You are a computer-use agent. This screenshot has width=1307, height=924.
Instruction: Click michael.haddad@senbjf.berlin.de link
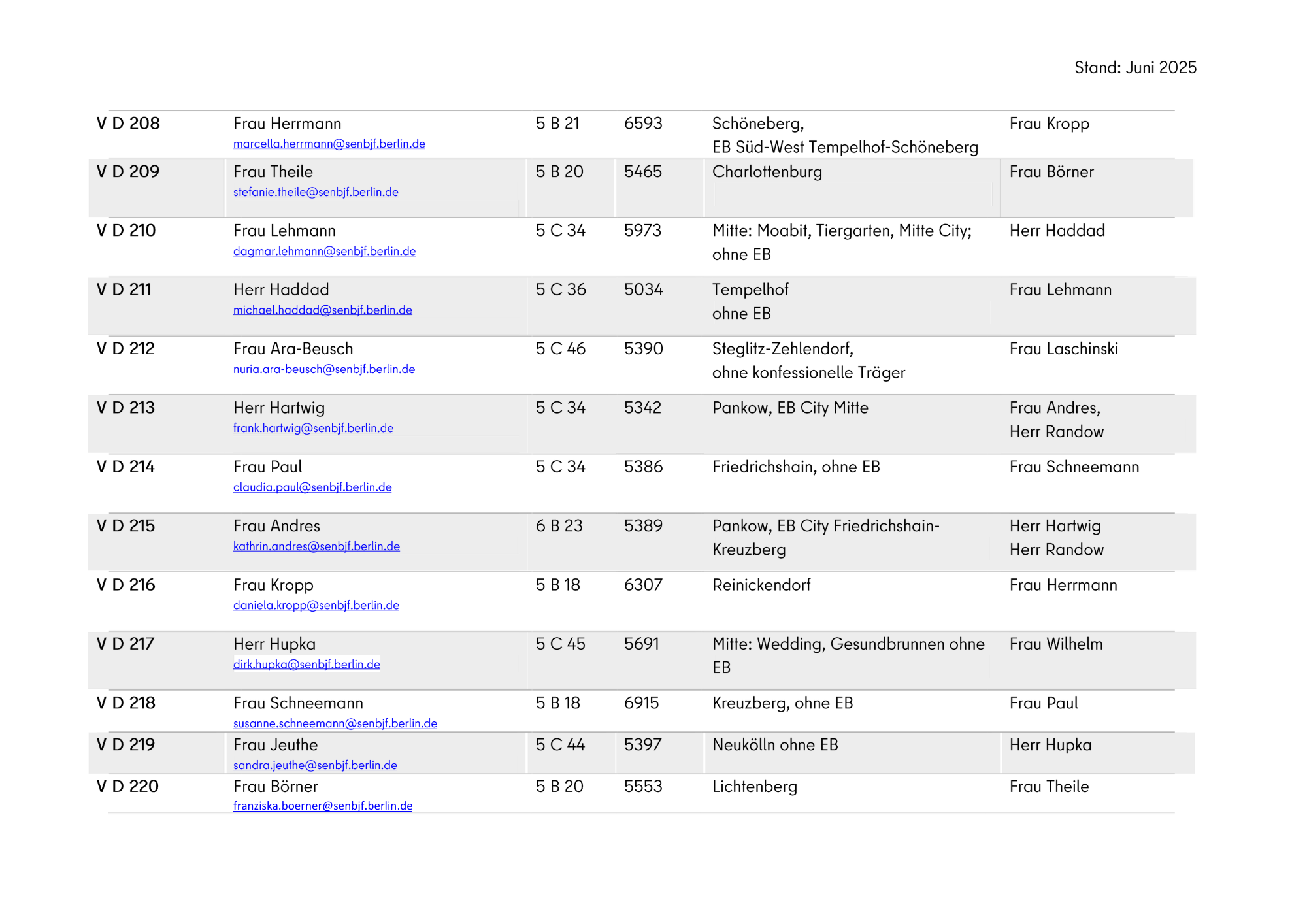322,310
